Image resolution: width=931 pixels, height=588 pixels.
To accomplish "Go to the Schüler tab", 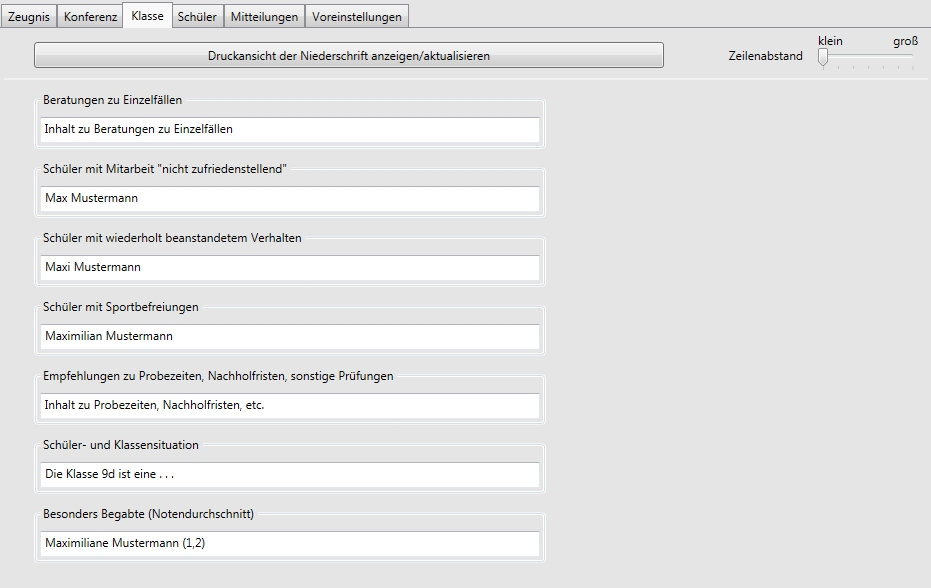I will coord(196,17).
